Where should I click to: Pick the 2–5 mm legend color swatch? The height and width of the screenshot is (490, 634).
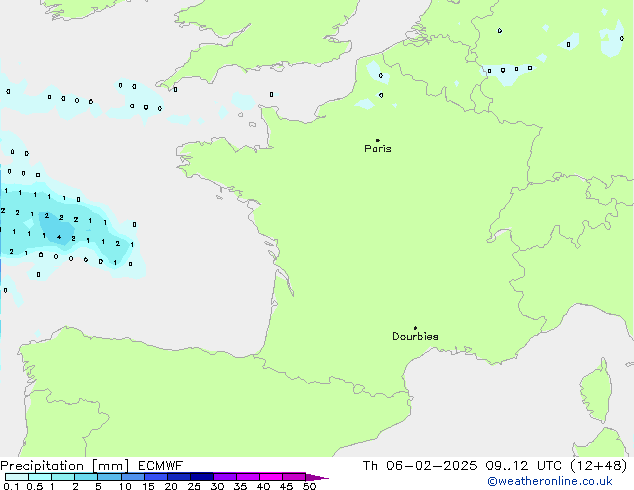[86, 477]
